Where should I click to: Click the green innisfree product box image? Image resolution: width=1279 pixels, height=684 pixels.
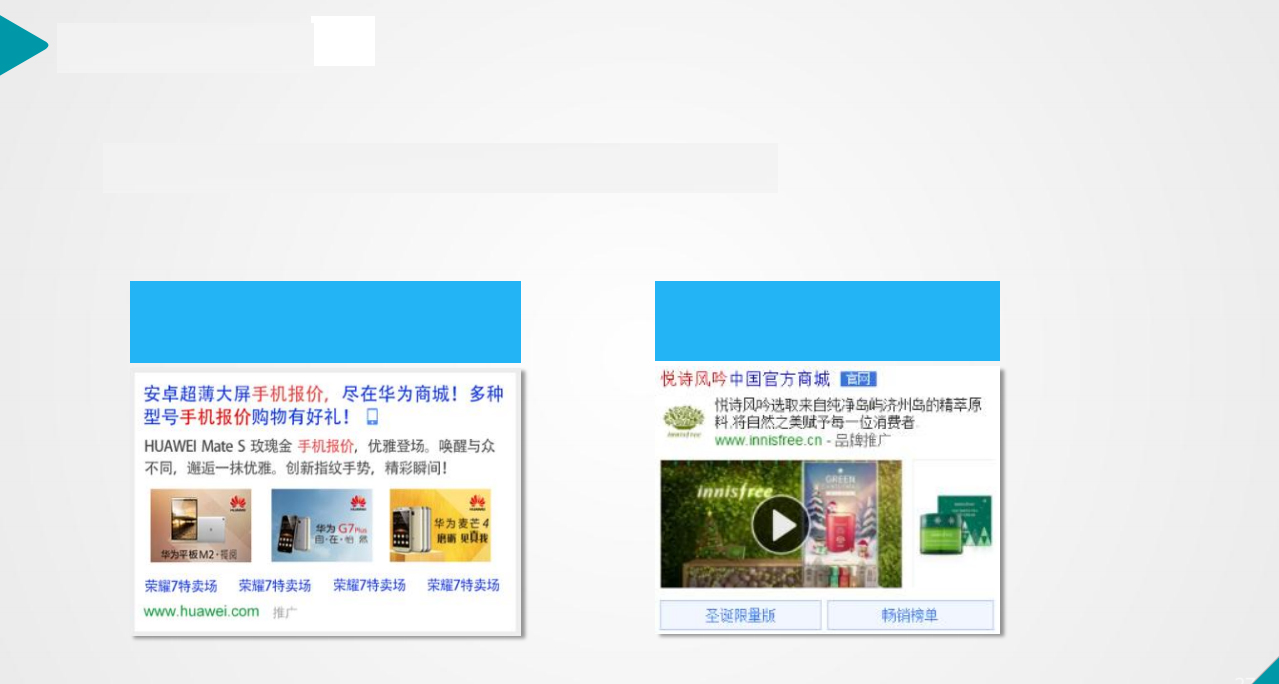pyautogui.click(x=955, y=525)
